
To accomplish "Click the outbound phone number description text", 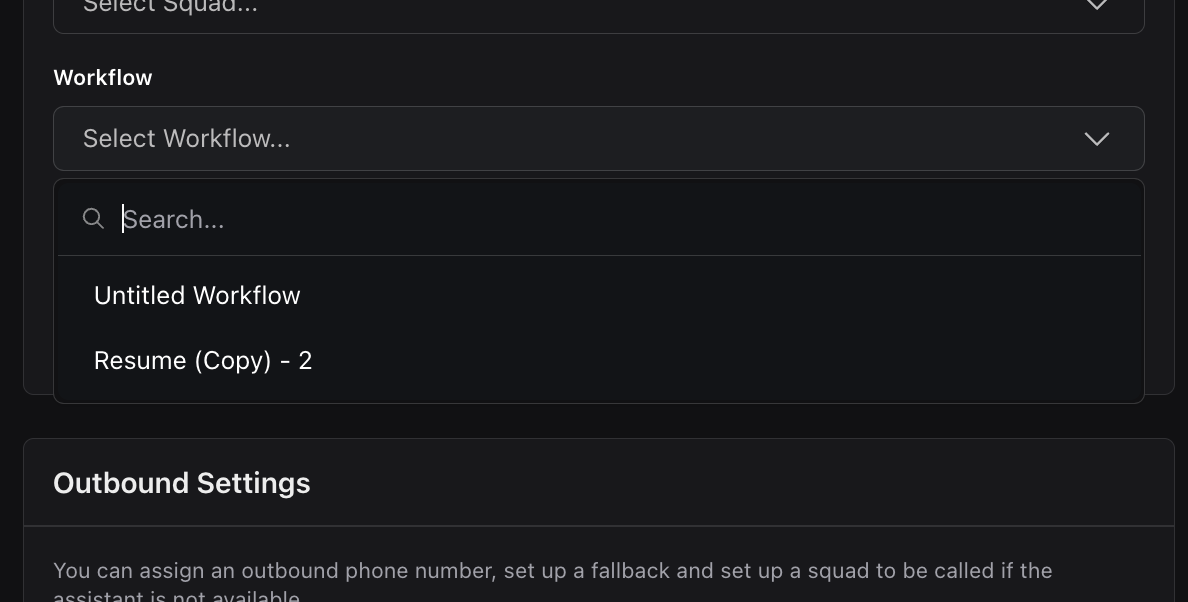I will [x=552, y=572].
